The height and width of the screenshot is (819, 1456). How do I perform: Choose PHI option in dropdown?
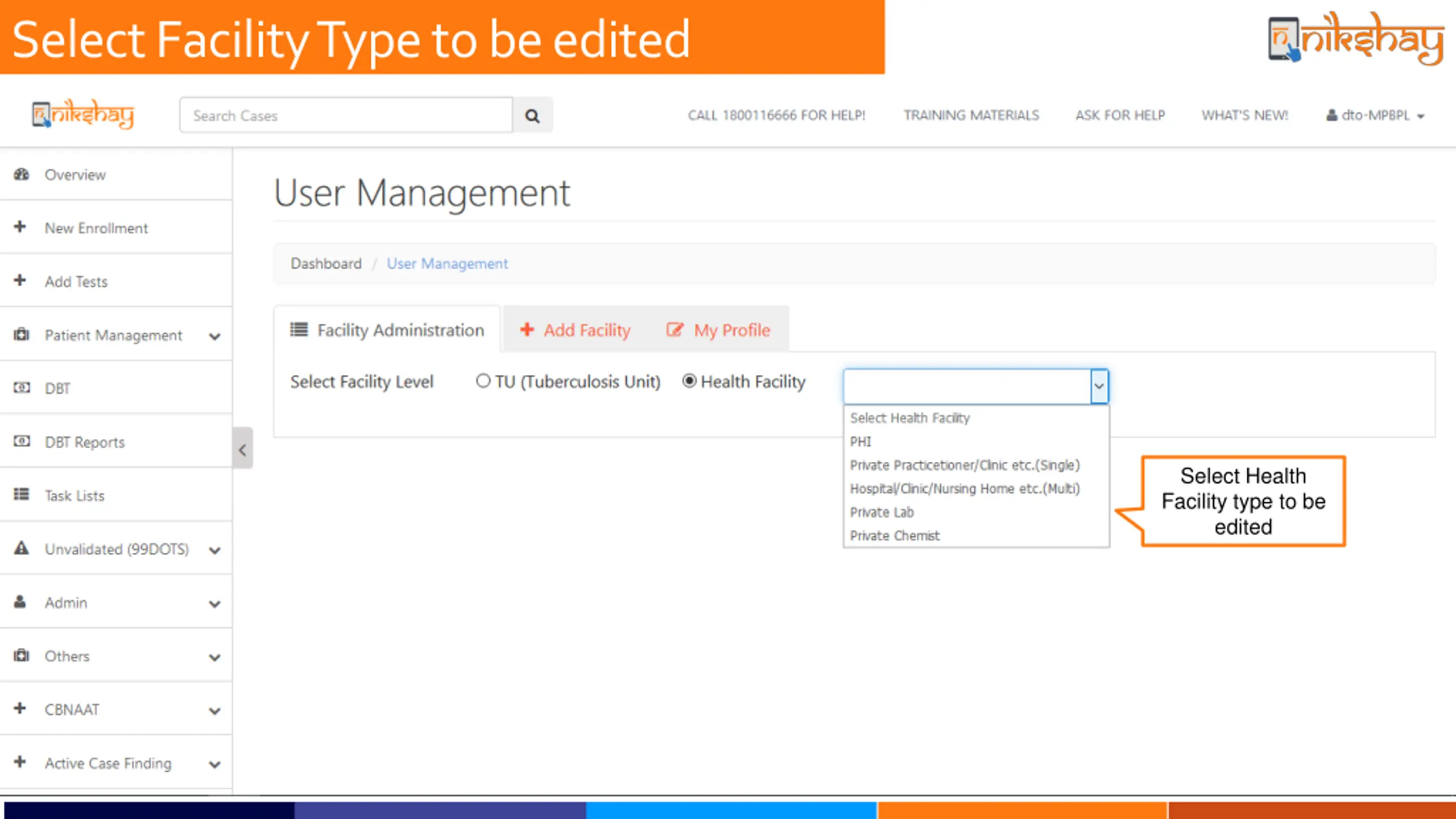pyautogui.click(x=976, y=441)
